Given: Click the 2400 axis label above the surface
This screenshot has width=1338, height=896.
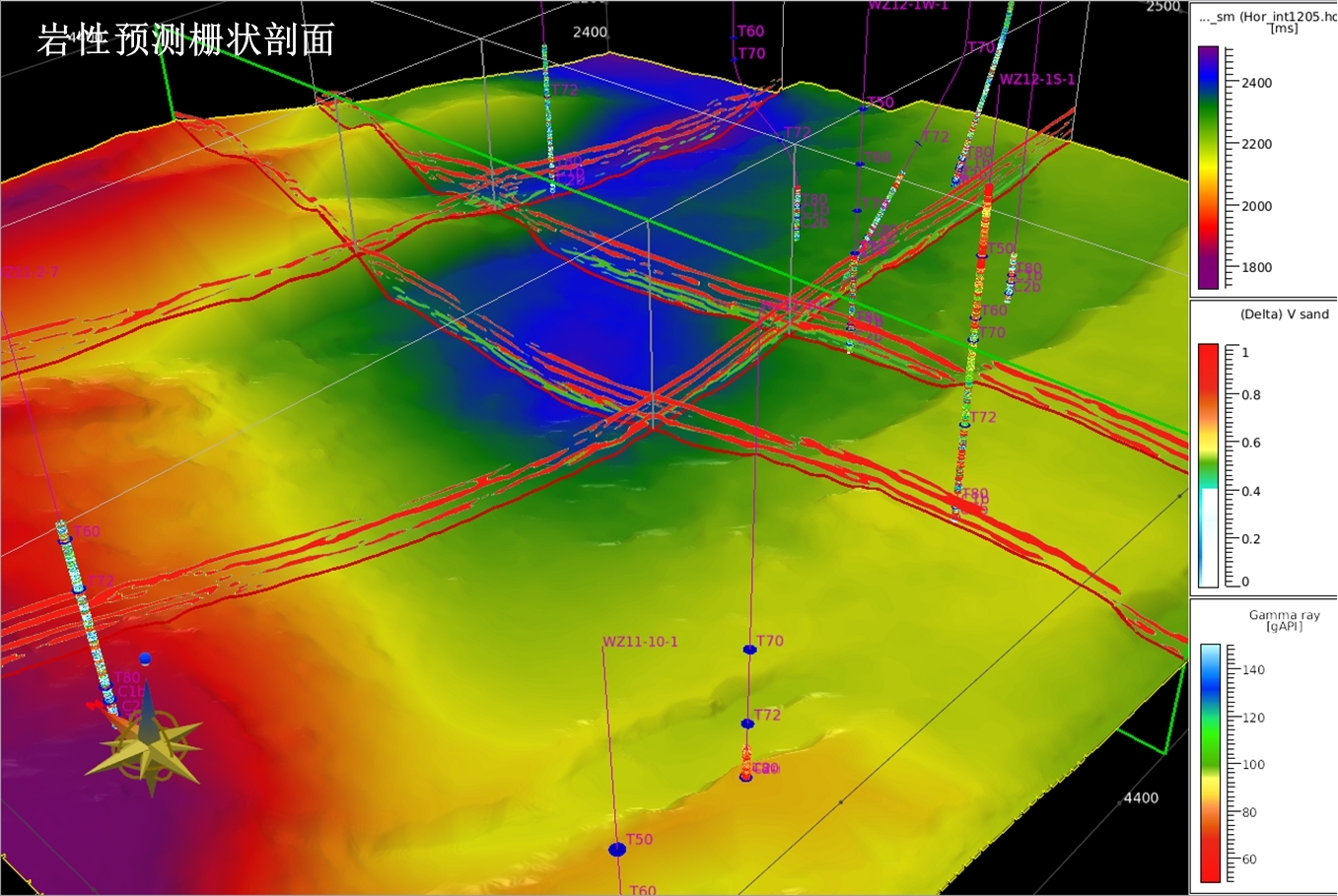Looking at the screenshot, I should [590, 32].
